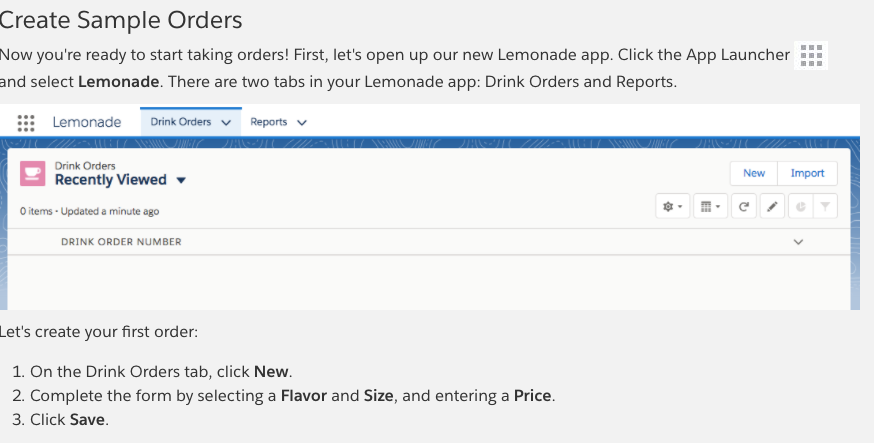874x443 pixels.
Task: Refresh the Drink Orders list
Action: click(x=743, y=207)
